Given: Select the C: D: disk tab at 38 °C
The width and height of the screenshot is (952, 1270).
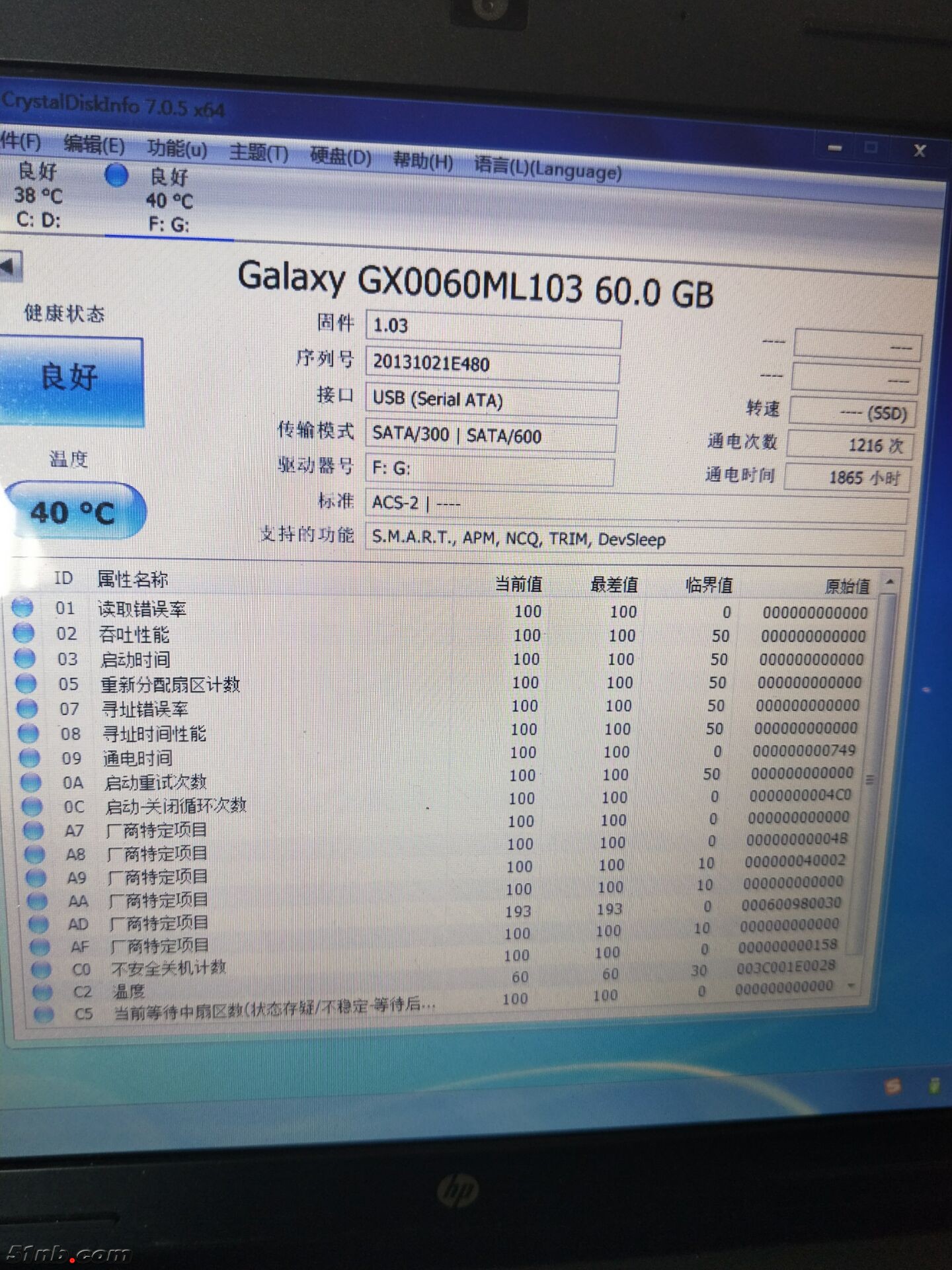Looking at the screenshot, I should pyautogui.click(x=39, y=195).
